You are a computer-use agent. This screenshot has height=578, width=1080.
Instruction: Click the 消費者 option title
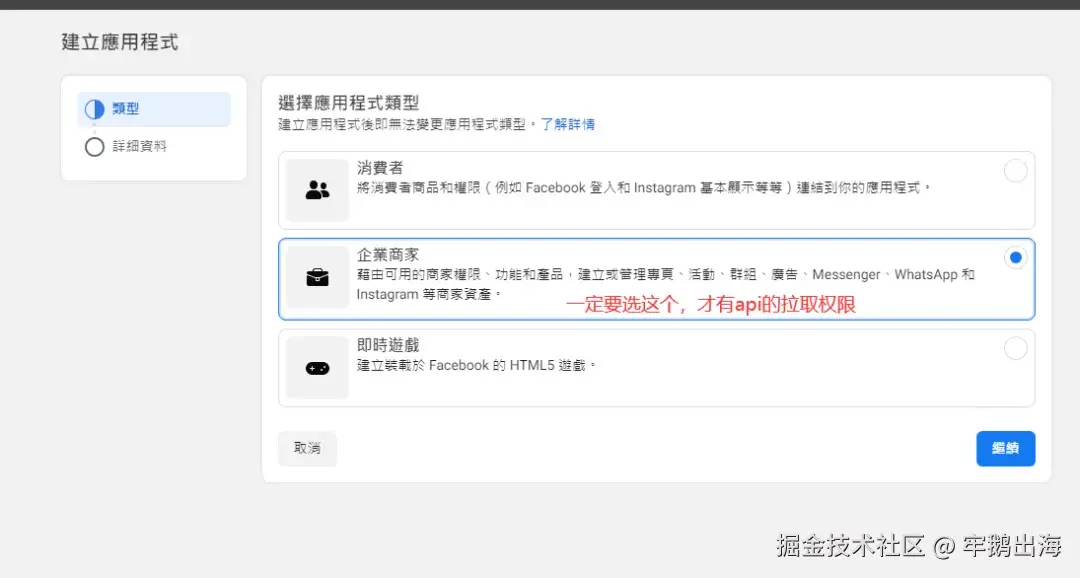click(x=380, y=167)
